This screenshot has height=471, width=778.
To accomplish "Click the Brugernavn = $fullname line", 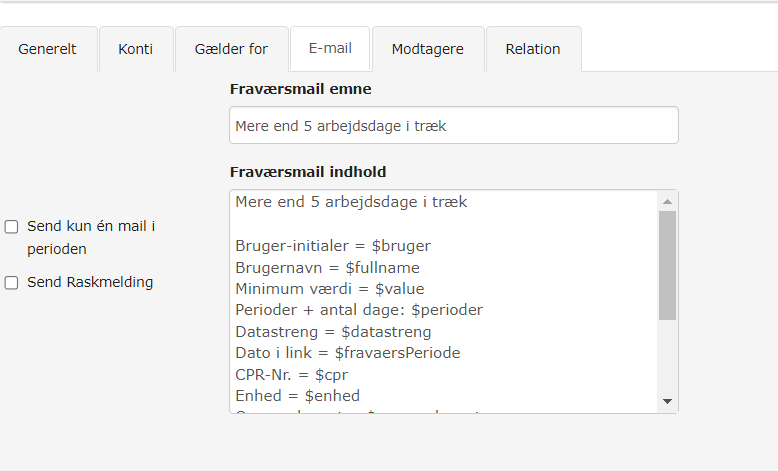I will coord(327,267).
